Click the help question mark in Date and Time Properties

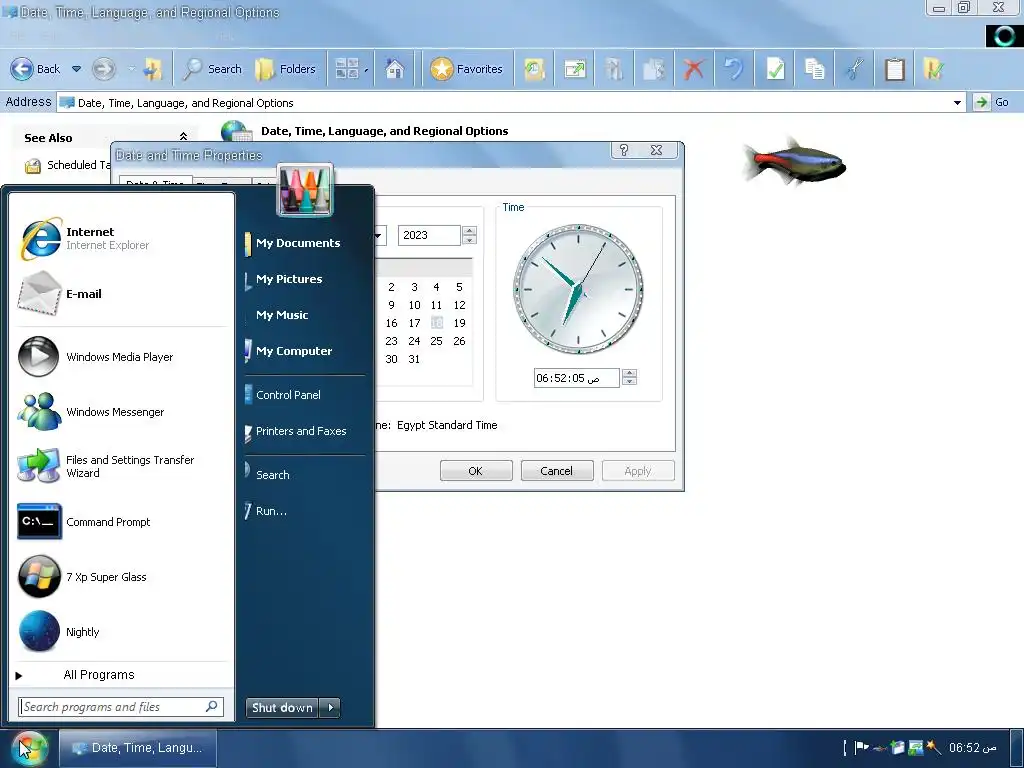pyautogui.click(x=624, y=150)
